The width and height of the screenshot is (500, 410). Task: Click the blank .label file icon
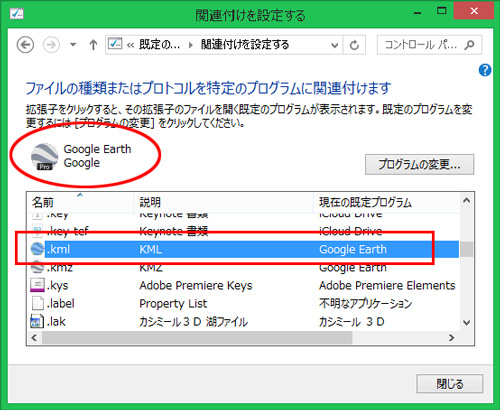(x=37, y=303)
